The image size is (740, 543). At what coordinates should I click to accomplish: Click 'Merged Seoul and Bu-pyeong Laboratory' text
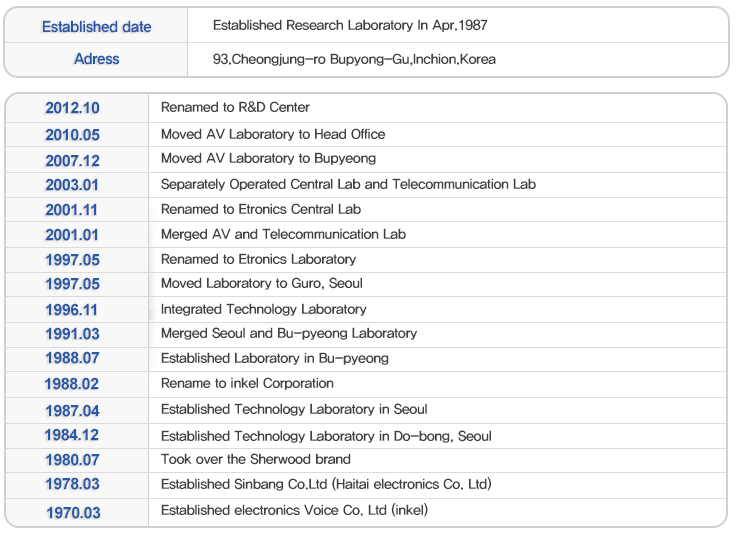point(288,333)
